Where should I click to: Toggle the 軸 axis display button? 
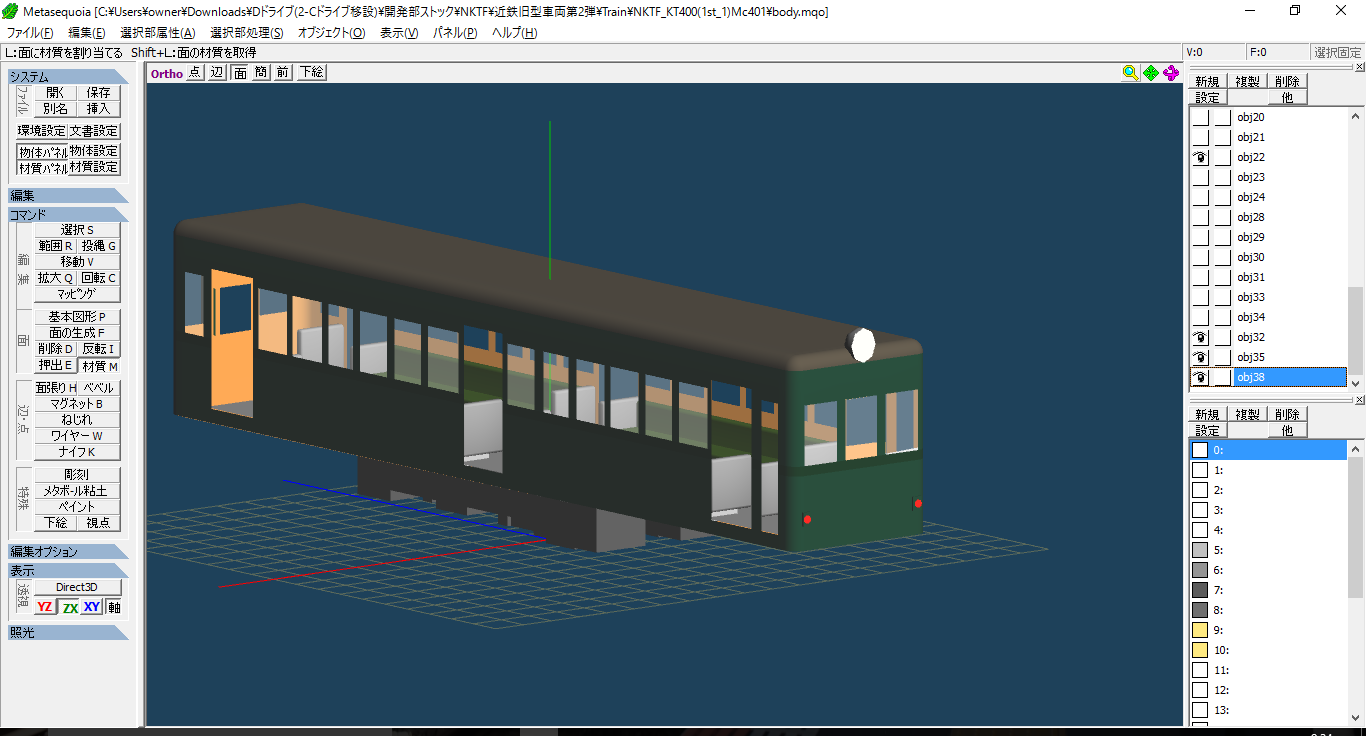click(x=114, y=607)
